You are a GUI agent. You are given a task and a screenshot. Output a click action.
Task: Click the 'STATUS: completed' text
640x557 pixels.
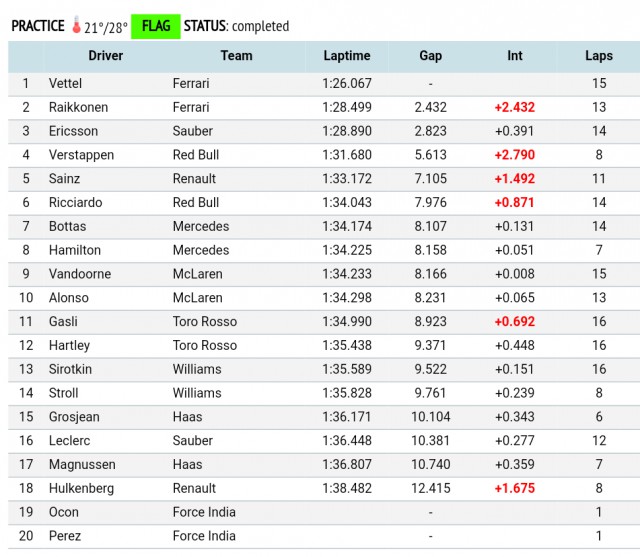236,27
